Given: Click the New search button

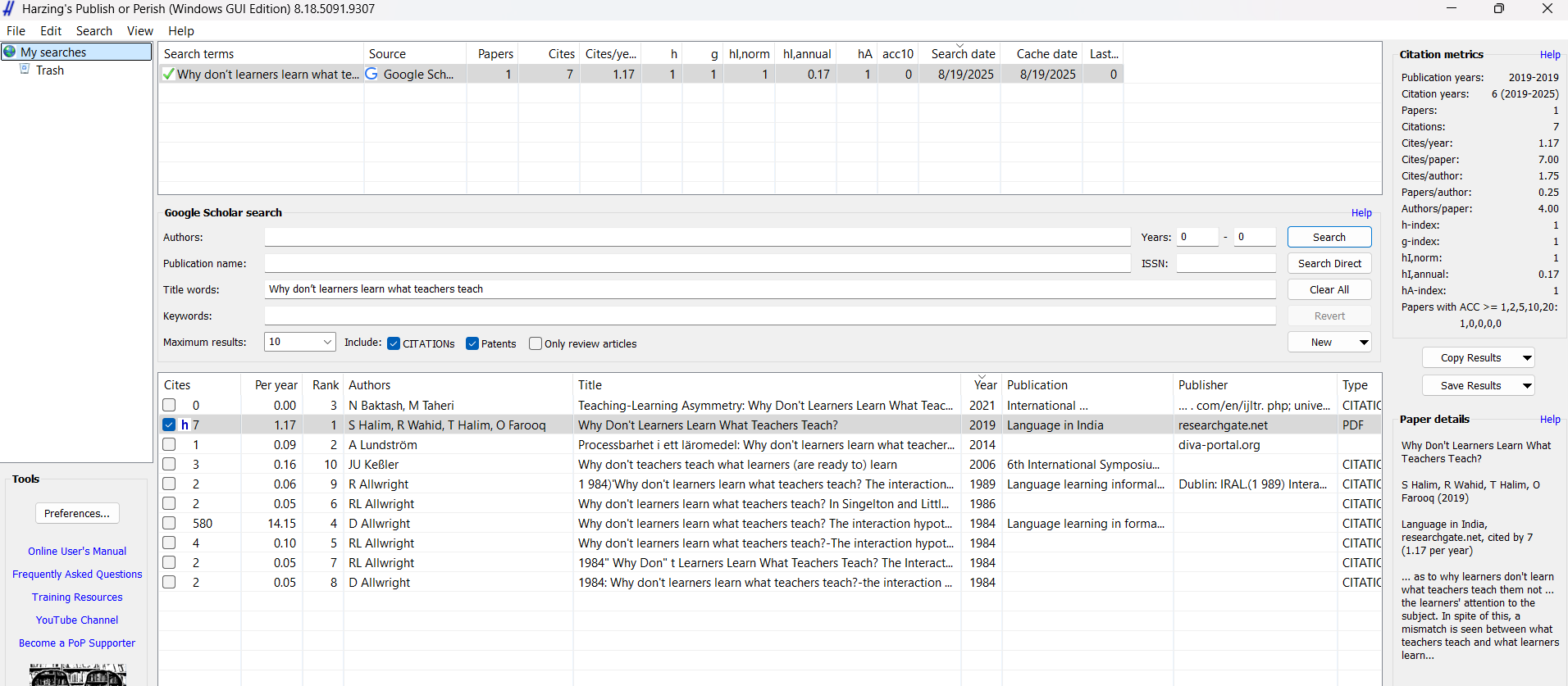Looking at the screenshot, I should 1322,343.
